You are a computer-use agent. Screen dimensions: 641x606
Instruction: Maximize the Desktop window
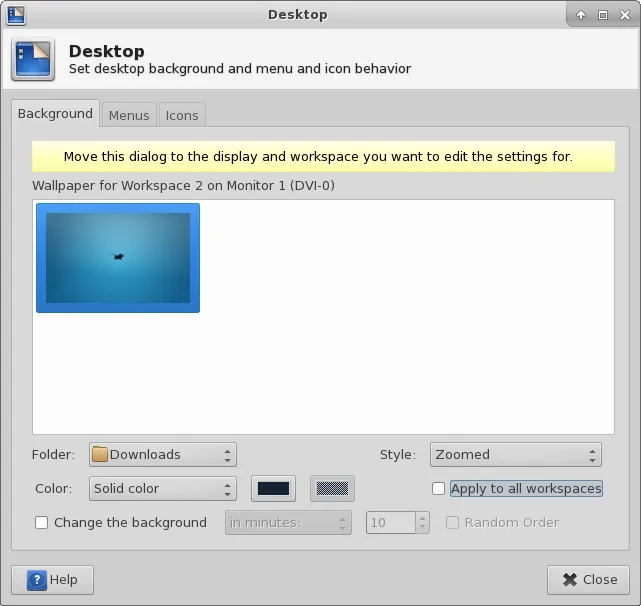[603, 15]
